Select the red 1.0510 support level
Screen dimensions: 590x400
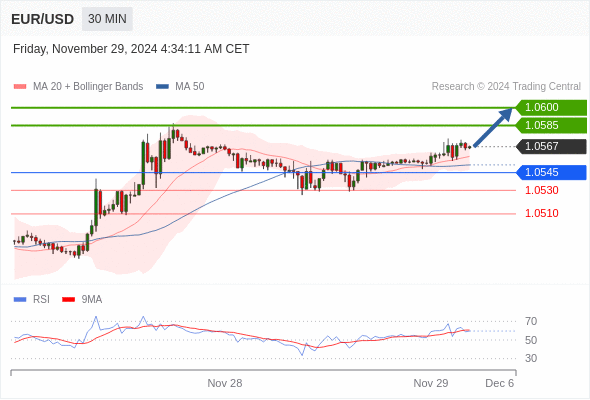click(542, 213)
